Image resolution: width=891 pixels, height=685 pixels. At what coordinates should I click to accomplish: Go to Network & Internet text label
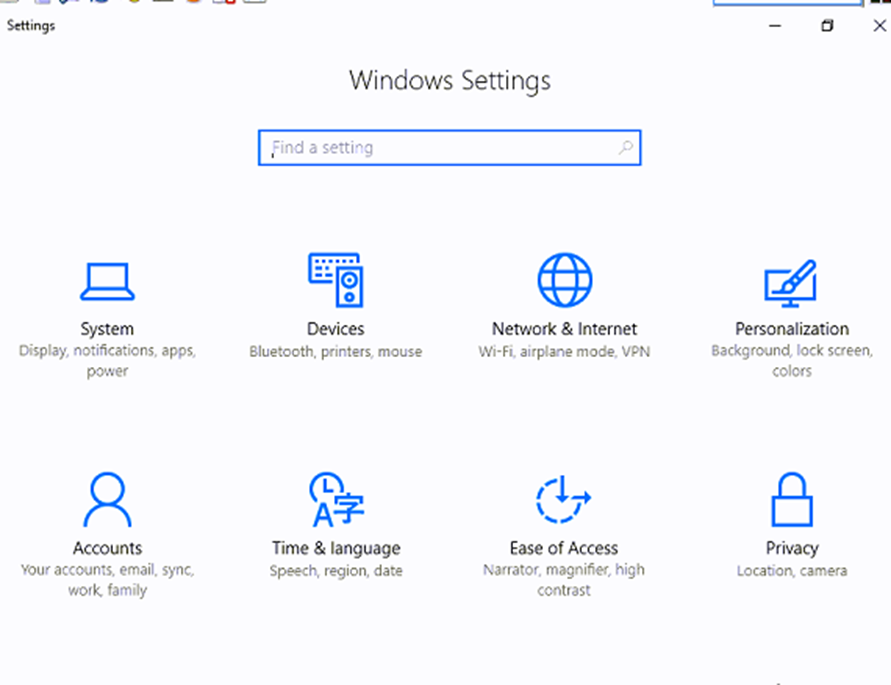click(564, 329)
